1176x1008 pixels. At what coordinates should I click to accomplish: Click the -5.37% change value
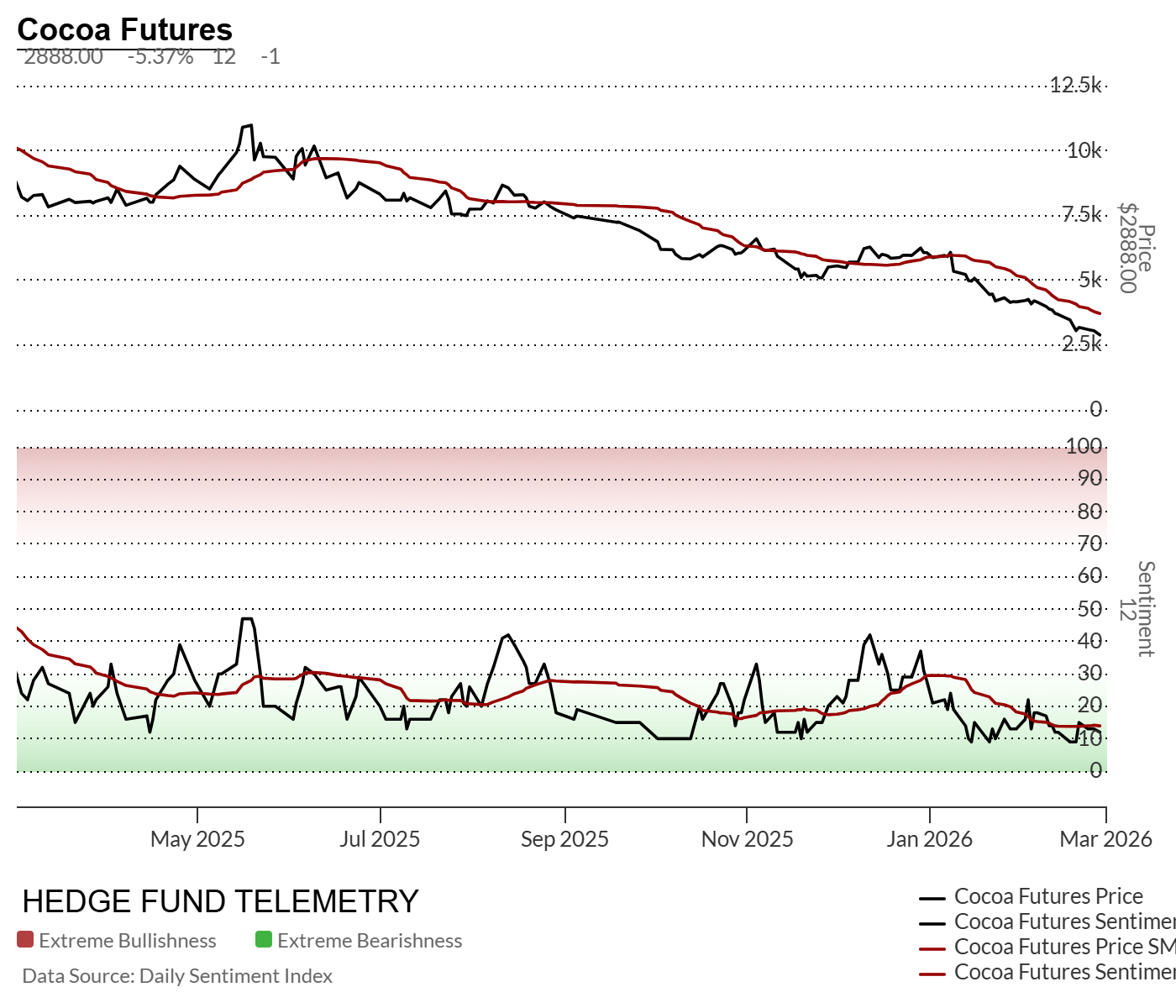[160, 57]
